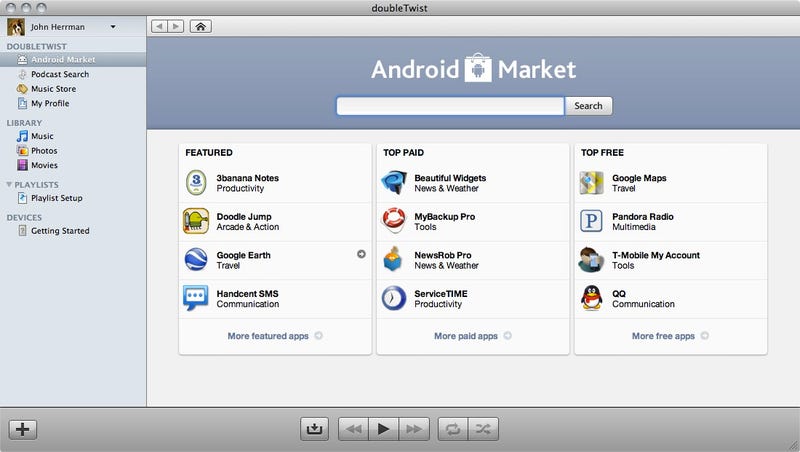Screen dimensions: 800x452
Task: Click the Beautiful Widgets app icon
Action: 394,183
